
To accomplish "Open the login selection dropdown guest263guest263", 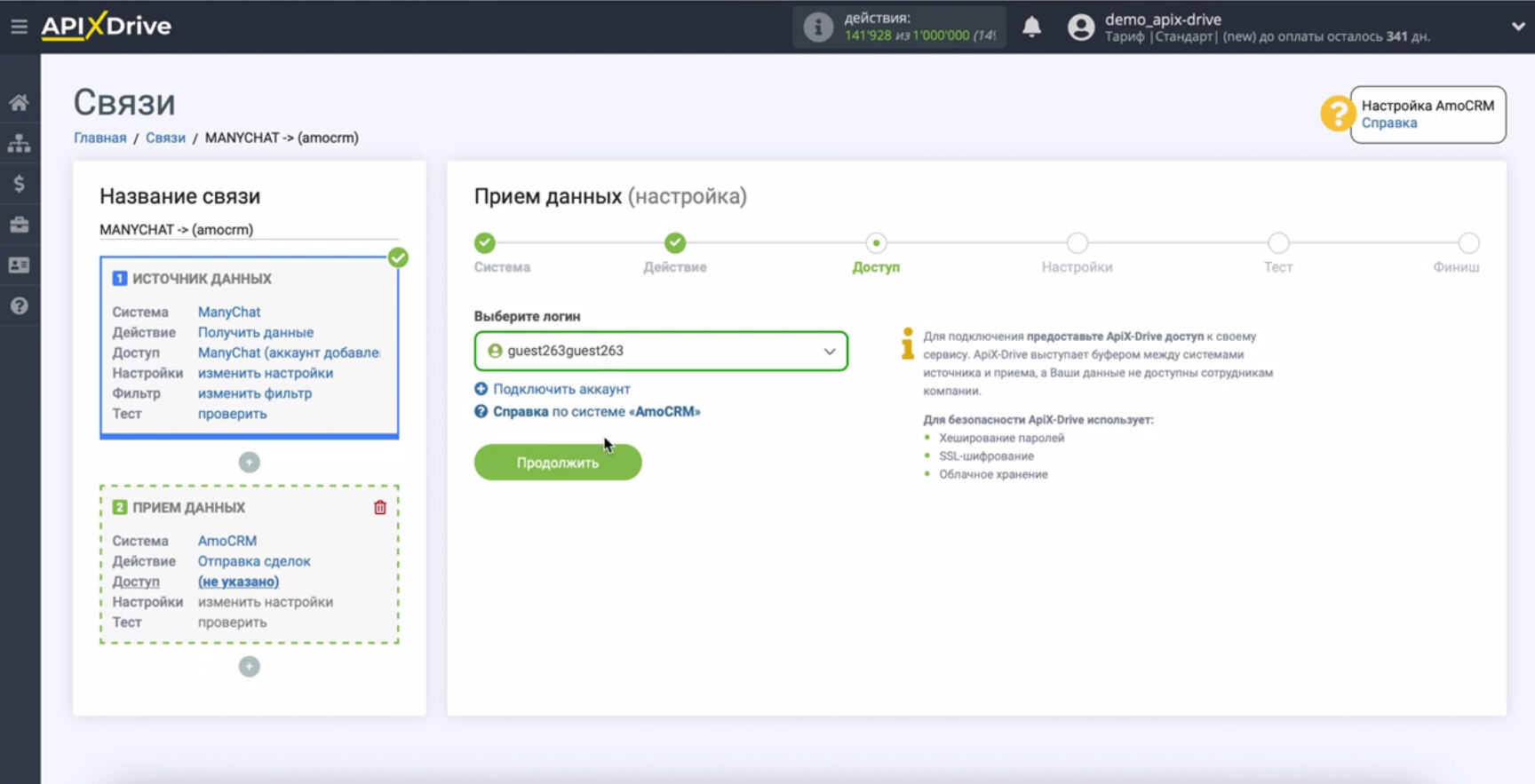I will pos(661,351).
